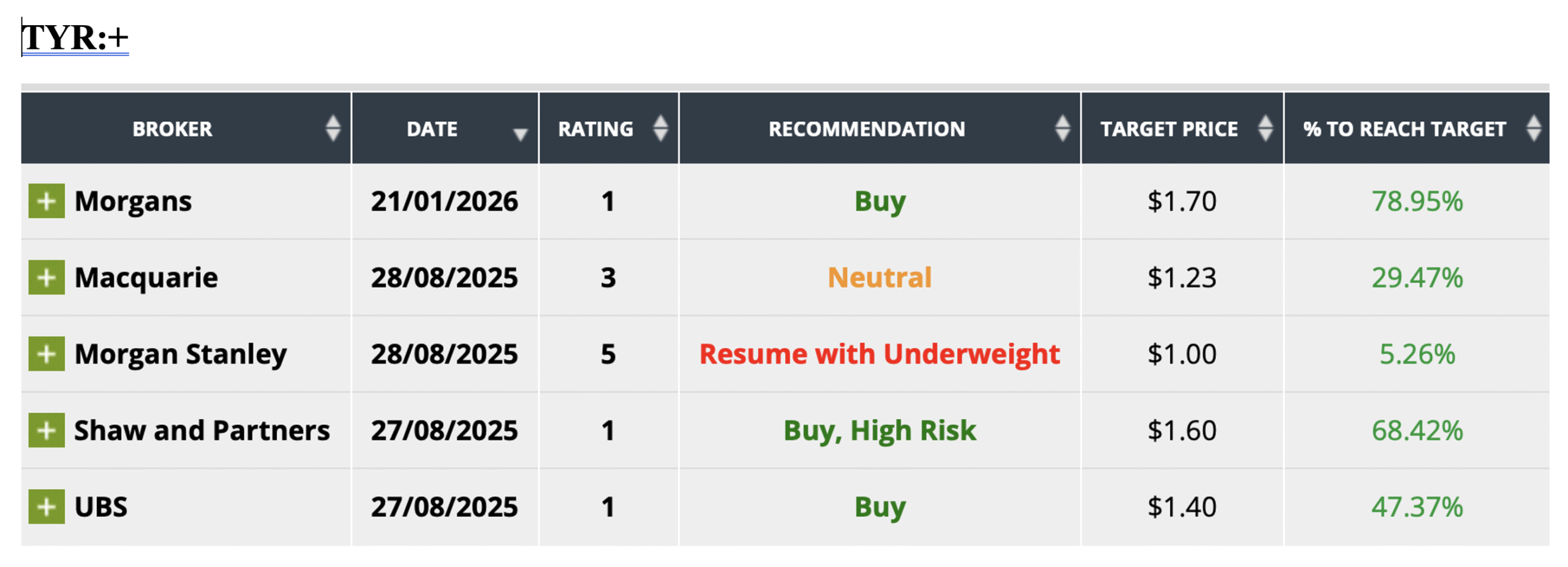Click the Resume with Underweight recommendation
Screen dimensions: 1568x567
click(x=880, y=354)
